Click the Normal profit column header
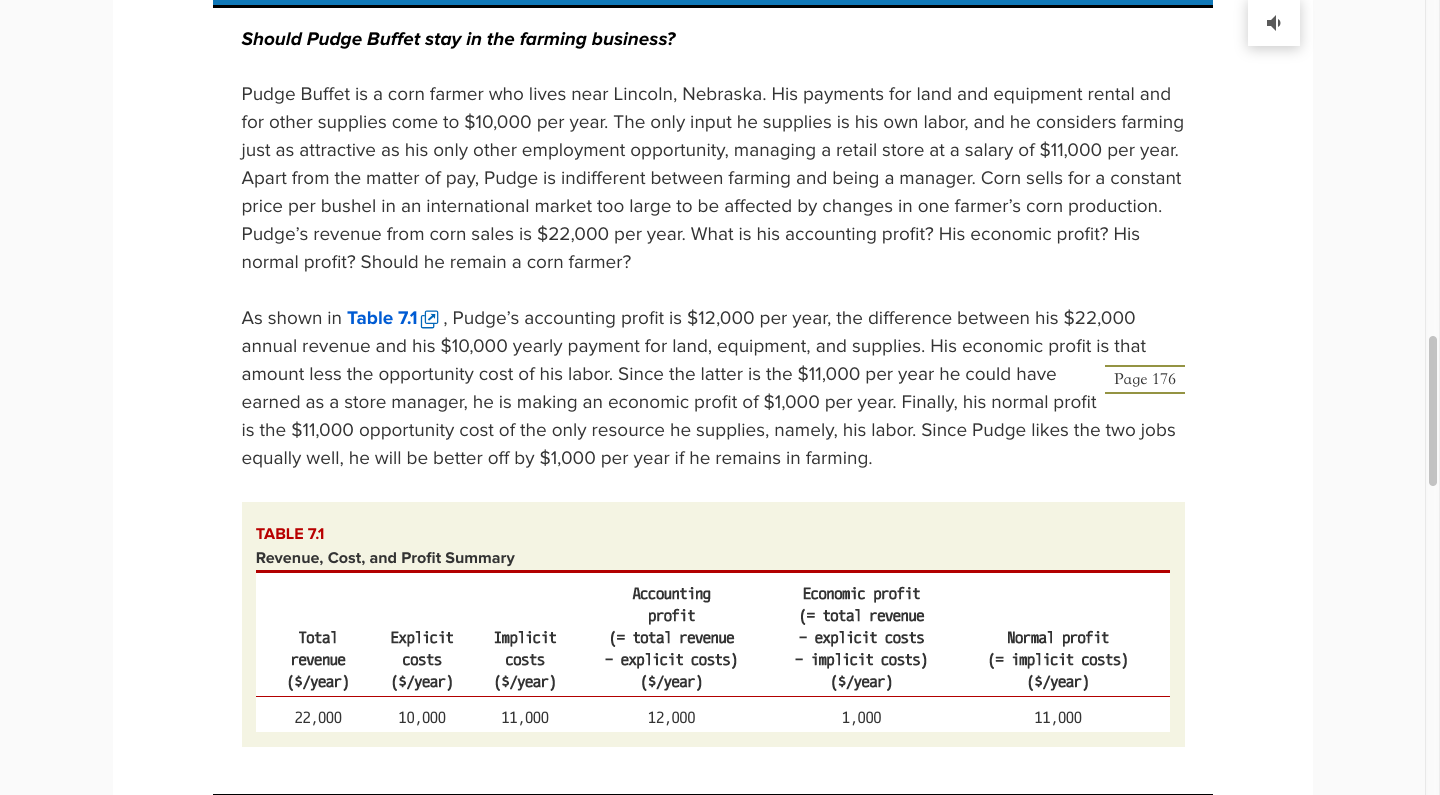This screenshot has height=795, width=1440. pyautogui.click(x=1058, y=660)
